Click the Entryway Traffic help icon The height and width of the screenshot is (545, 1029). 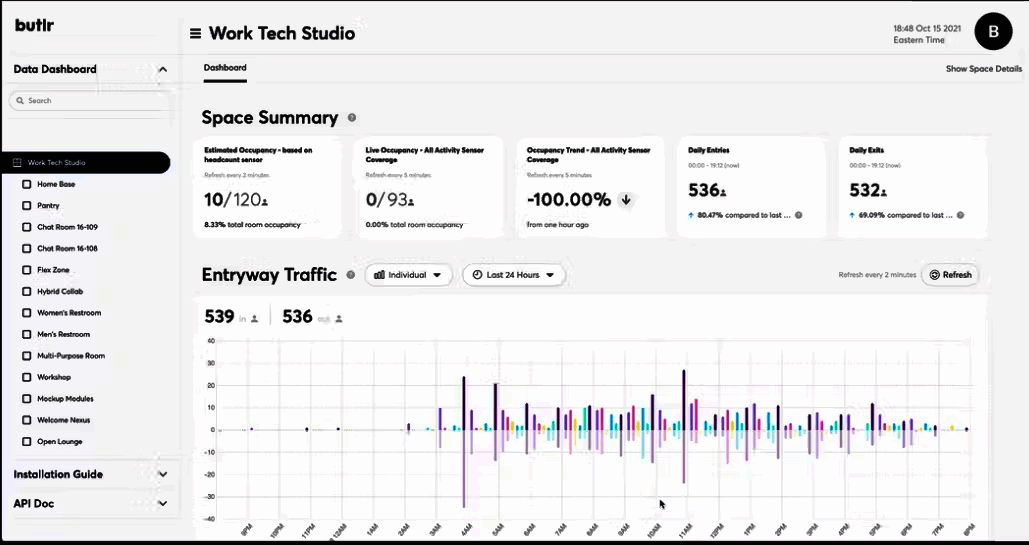coord(350,275)
